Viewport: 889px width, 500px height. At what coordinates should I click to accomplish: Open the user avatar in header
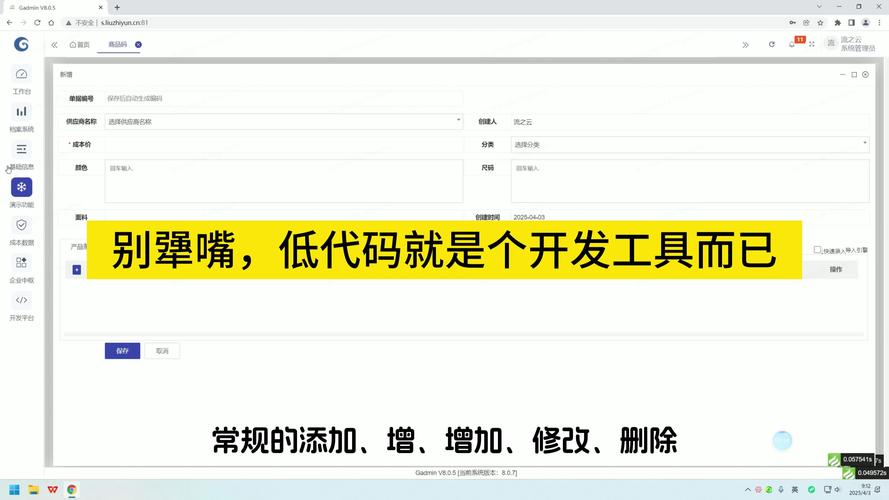(831, 44)
